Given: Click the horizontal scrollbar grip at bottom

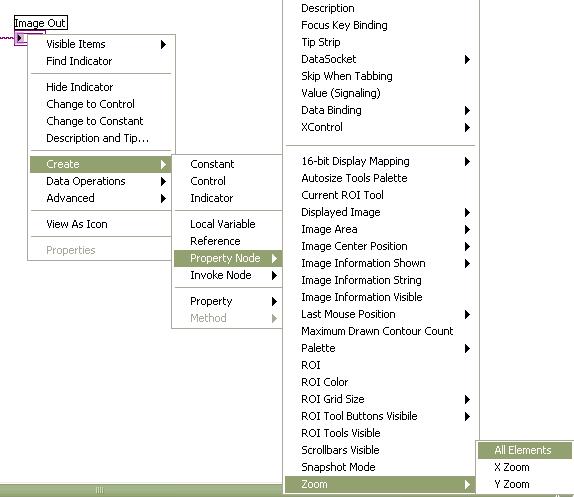Looking at the screenshot, I should (x=100, y=490).
